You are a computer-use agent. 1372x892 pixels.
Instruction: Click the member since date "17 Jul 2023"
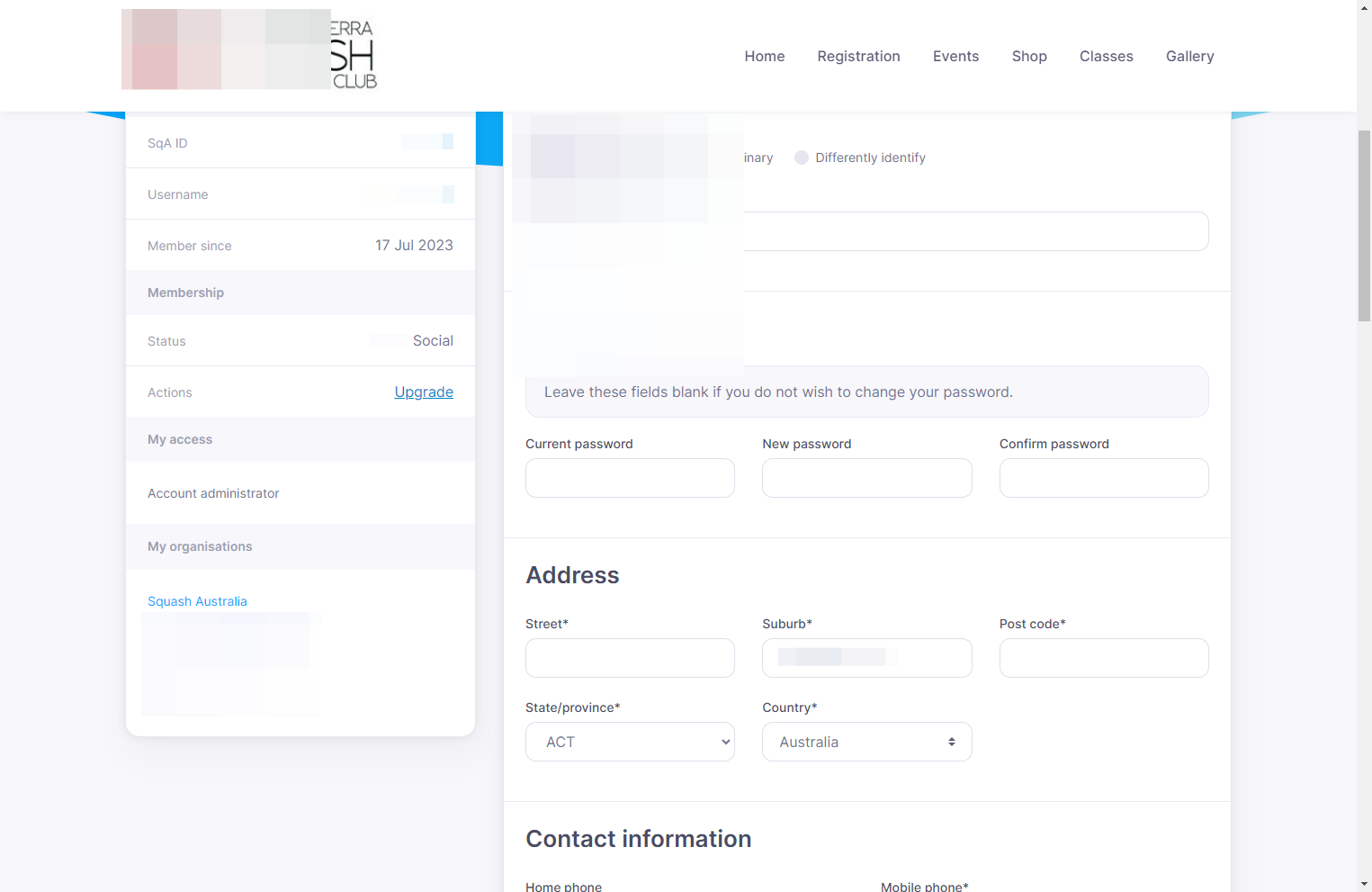click(x=414, y=245)
